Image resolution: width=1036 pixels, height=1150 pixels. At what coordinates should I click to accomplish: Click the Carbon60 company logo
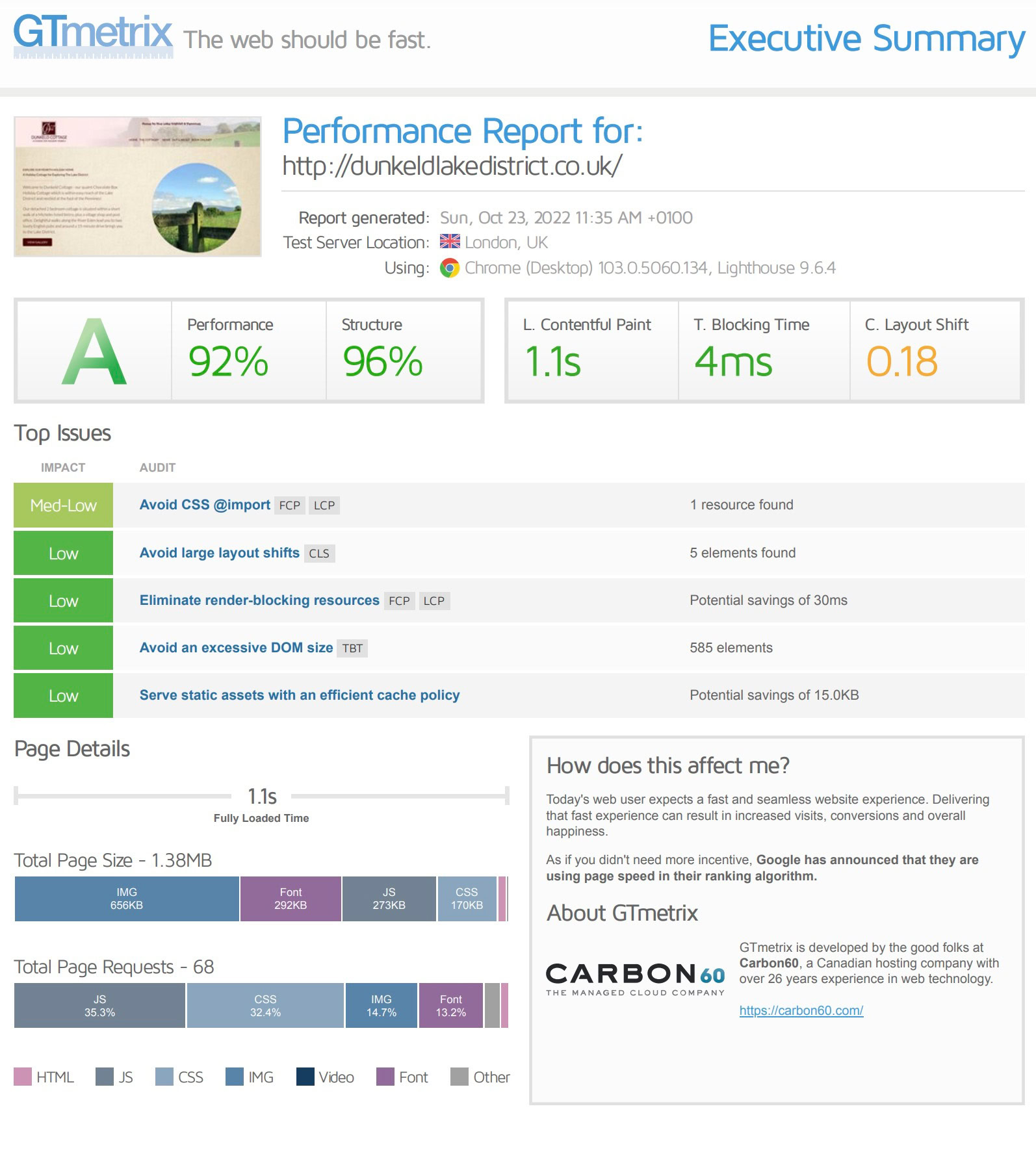pos(635,978)
